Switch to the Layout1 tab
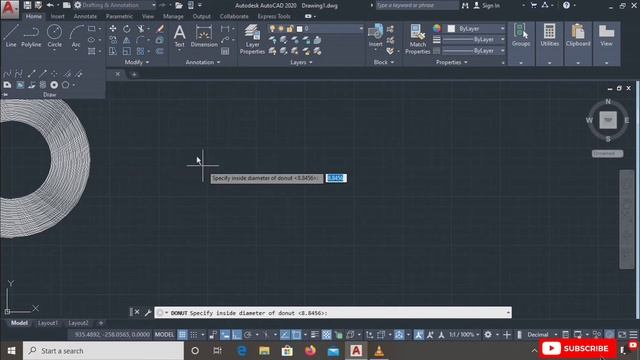 (x=48, y=323)
